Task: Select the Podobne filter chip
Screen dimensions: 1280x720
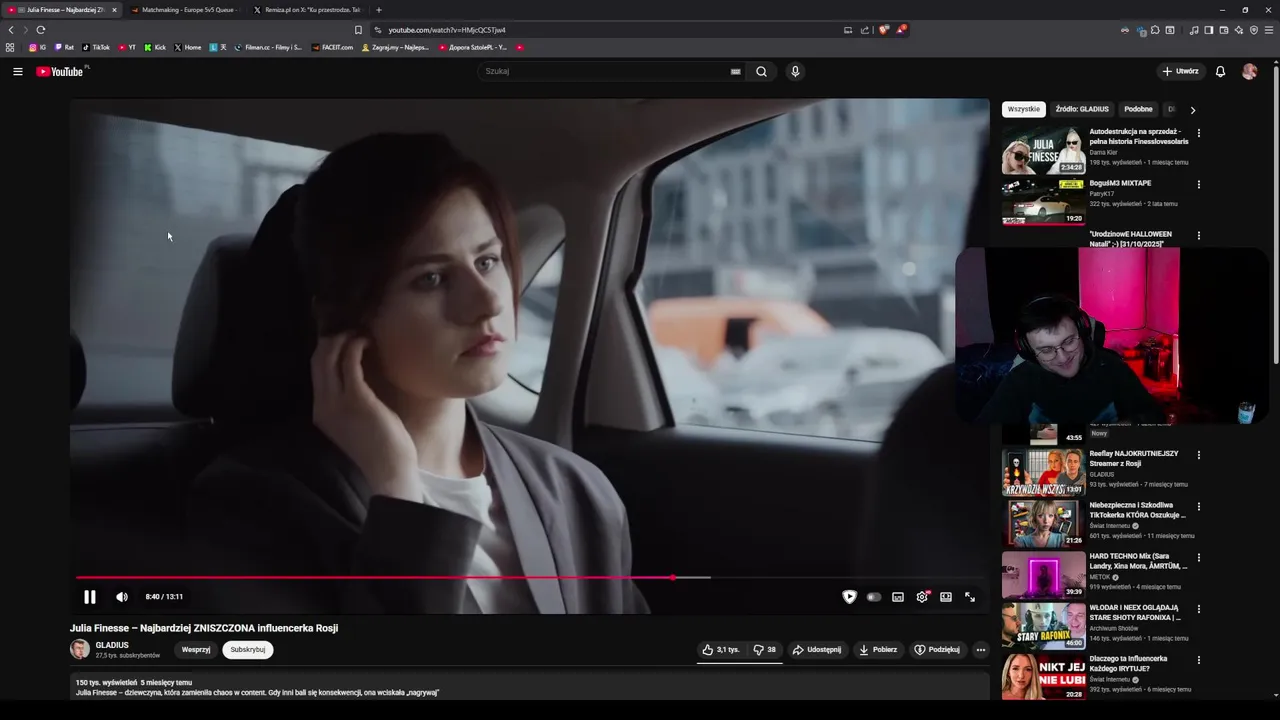Action: click(1138, 109)
